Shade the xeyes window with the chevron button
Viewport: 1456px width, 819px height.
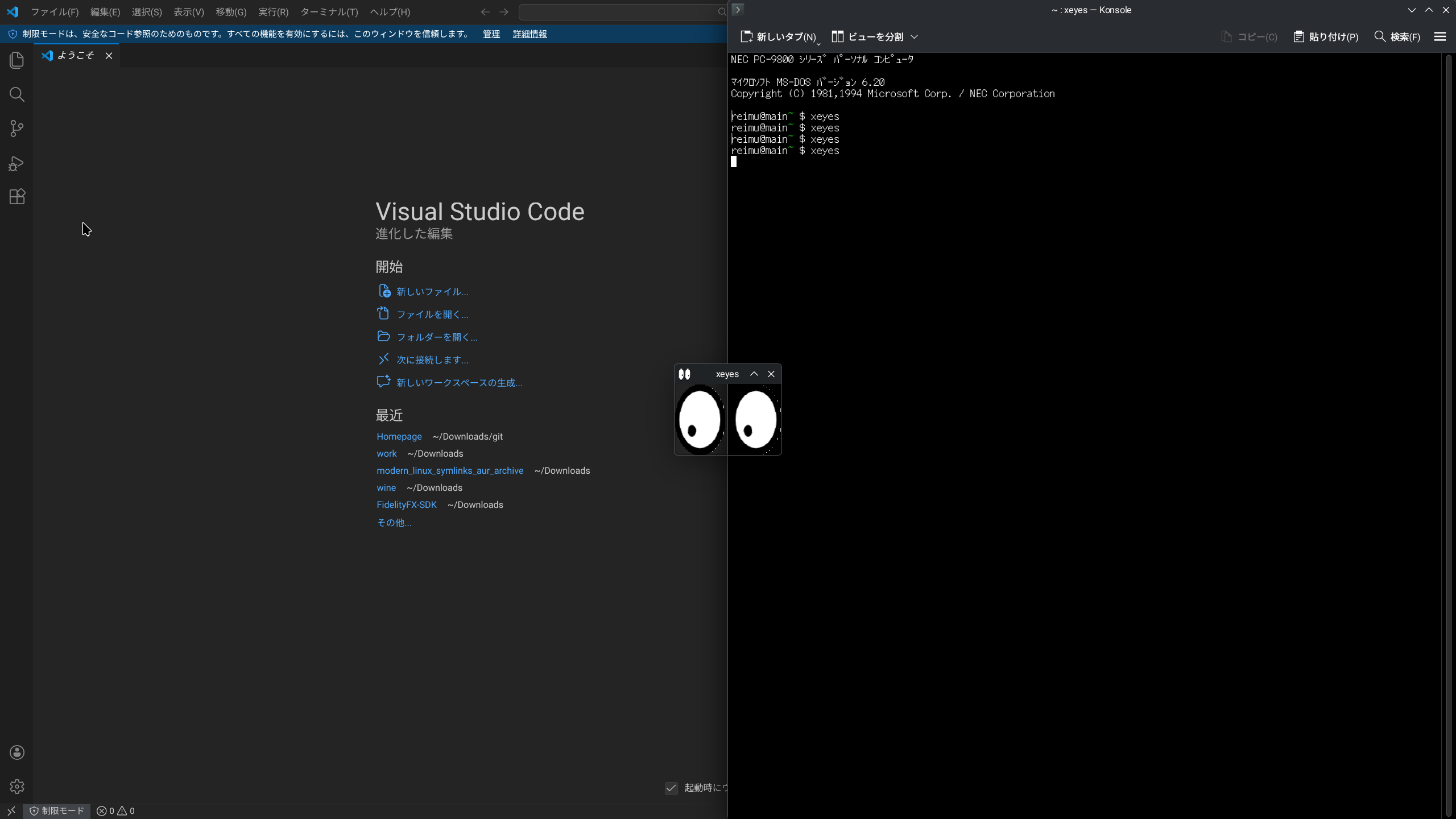tap(754, 374)
